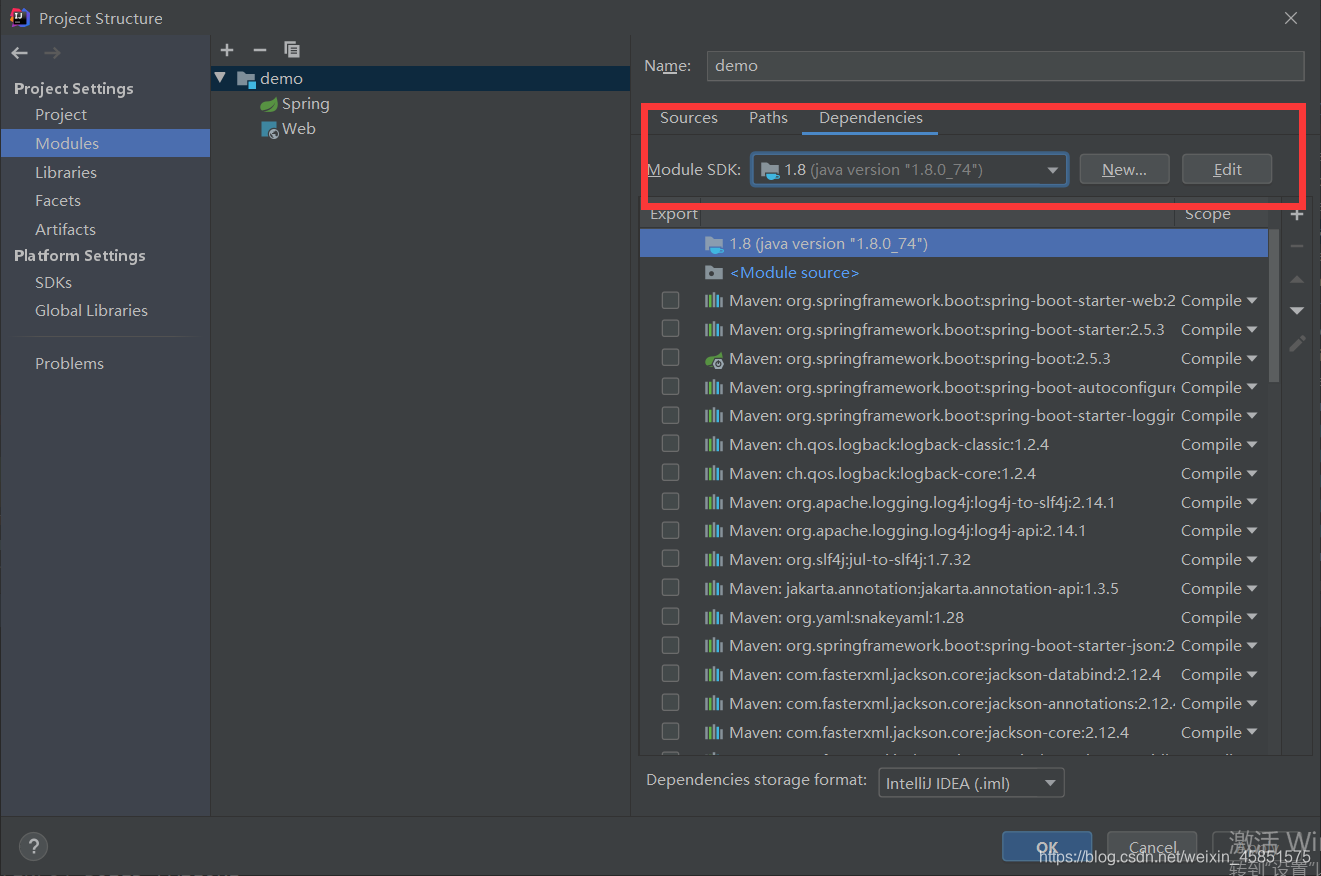The height and width of the screenshot is (876, 1321).
Task: Tick export for log4j-to-slf4j:2.14.1
Action: click(x=670, y=502)
